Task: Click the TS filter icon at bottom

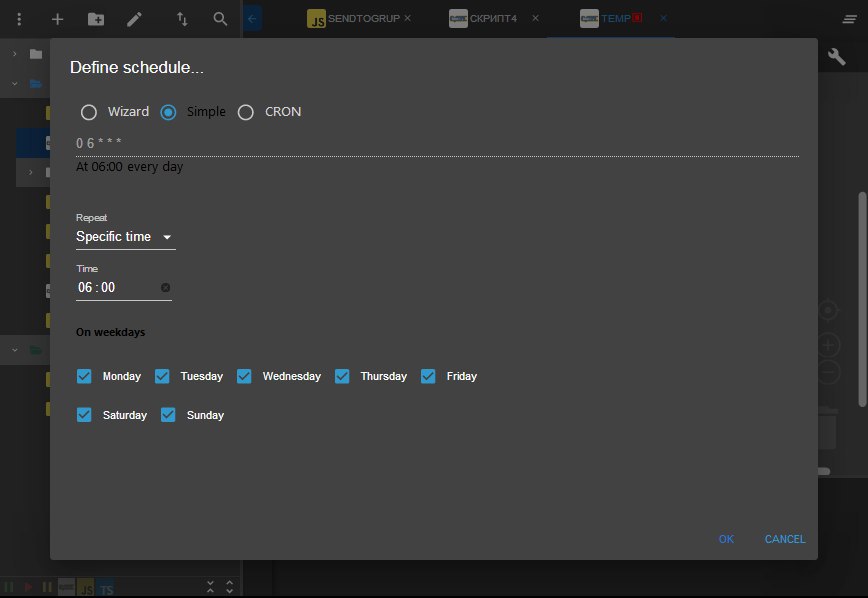Action: click(106, 588)
